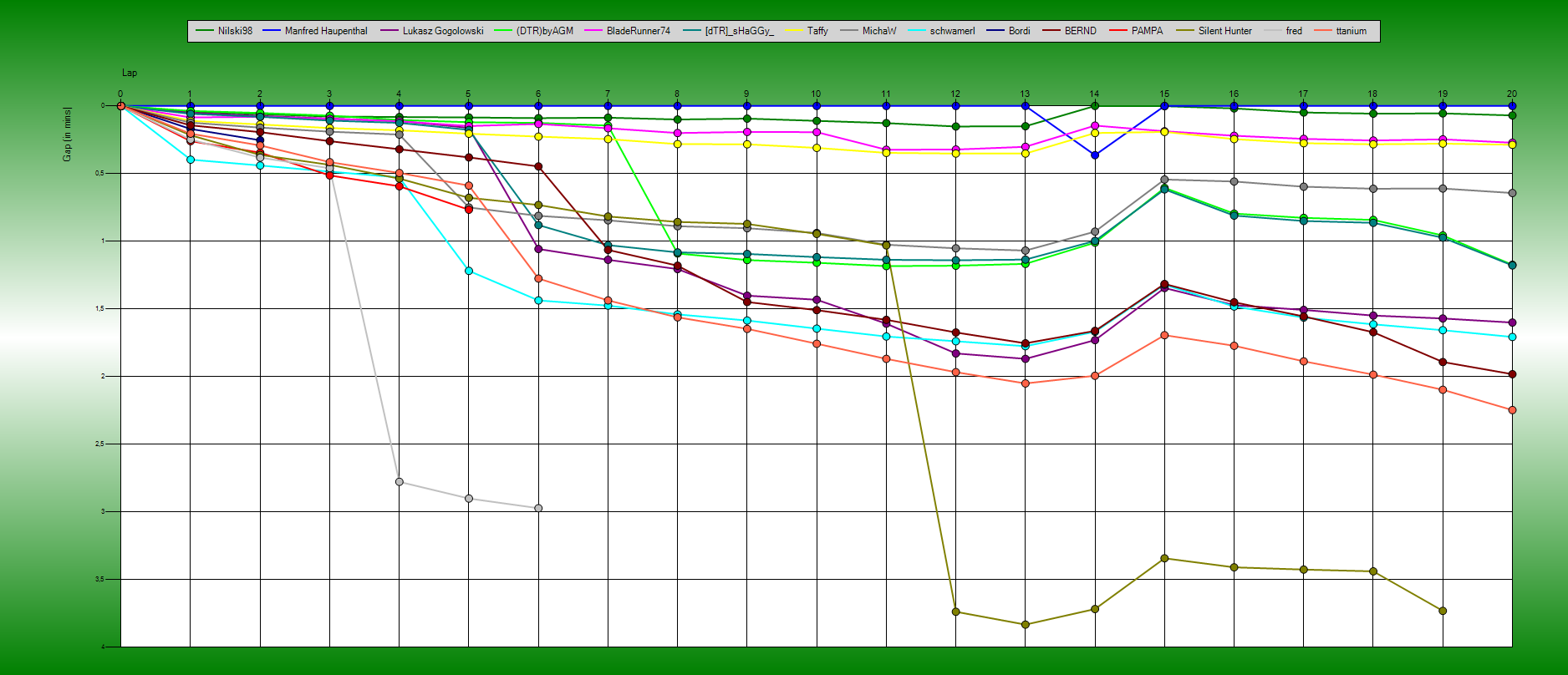This screenshot has width=1568, height=675.
Task: Click BladeRunner74's magenta point at lap 11
Action: pyautogui.click(x=887, y=150)
